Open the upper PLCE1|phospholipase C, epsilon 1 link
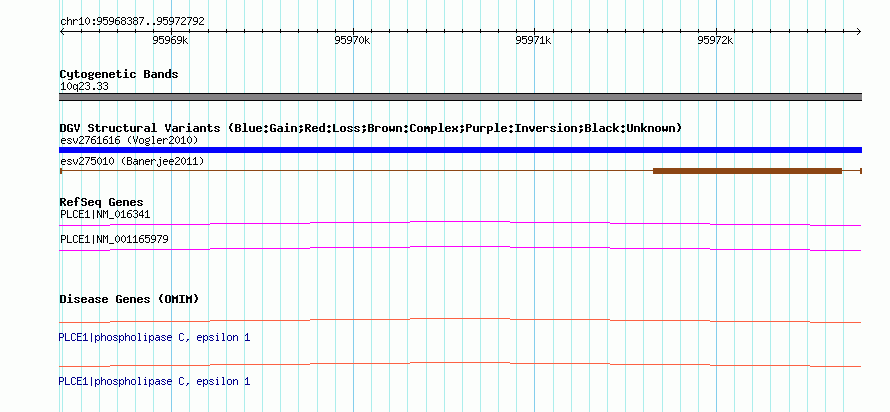The height and width of the screenshot is (412, 890). coord(154,338)
